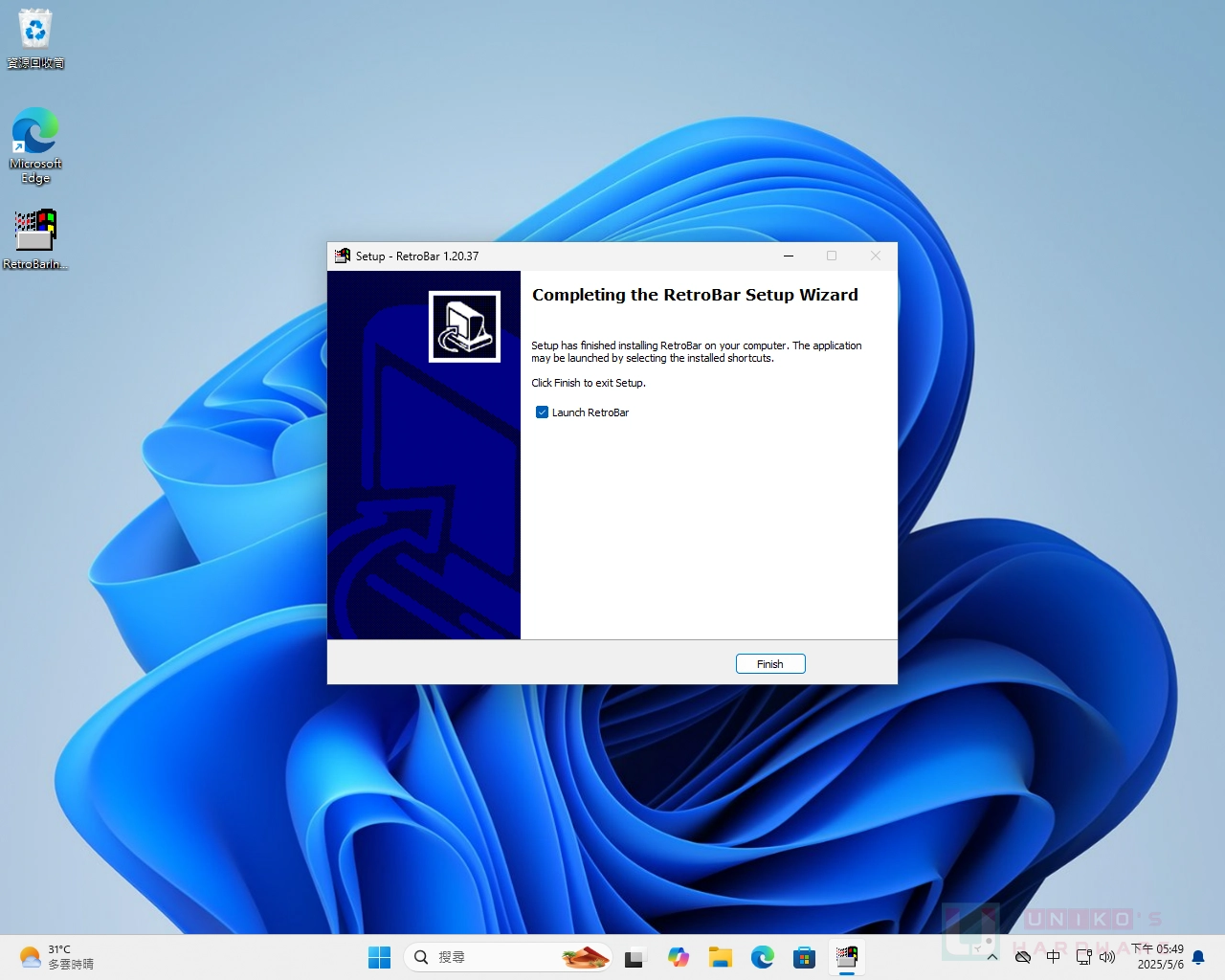Open network settings tray icon
The width and height of the screenshot is (1225, 980).
click(x=1083, y=957)
